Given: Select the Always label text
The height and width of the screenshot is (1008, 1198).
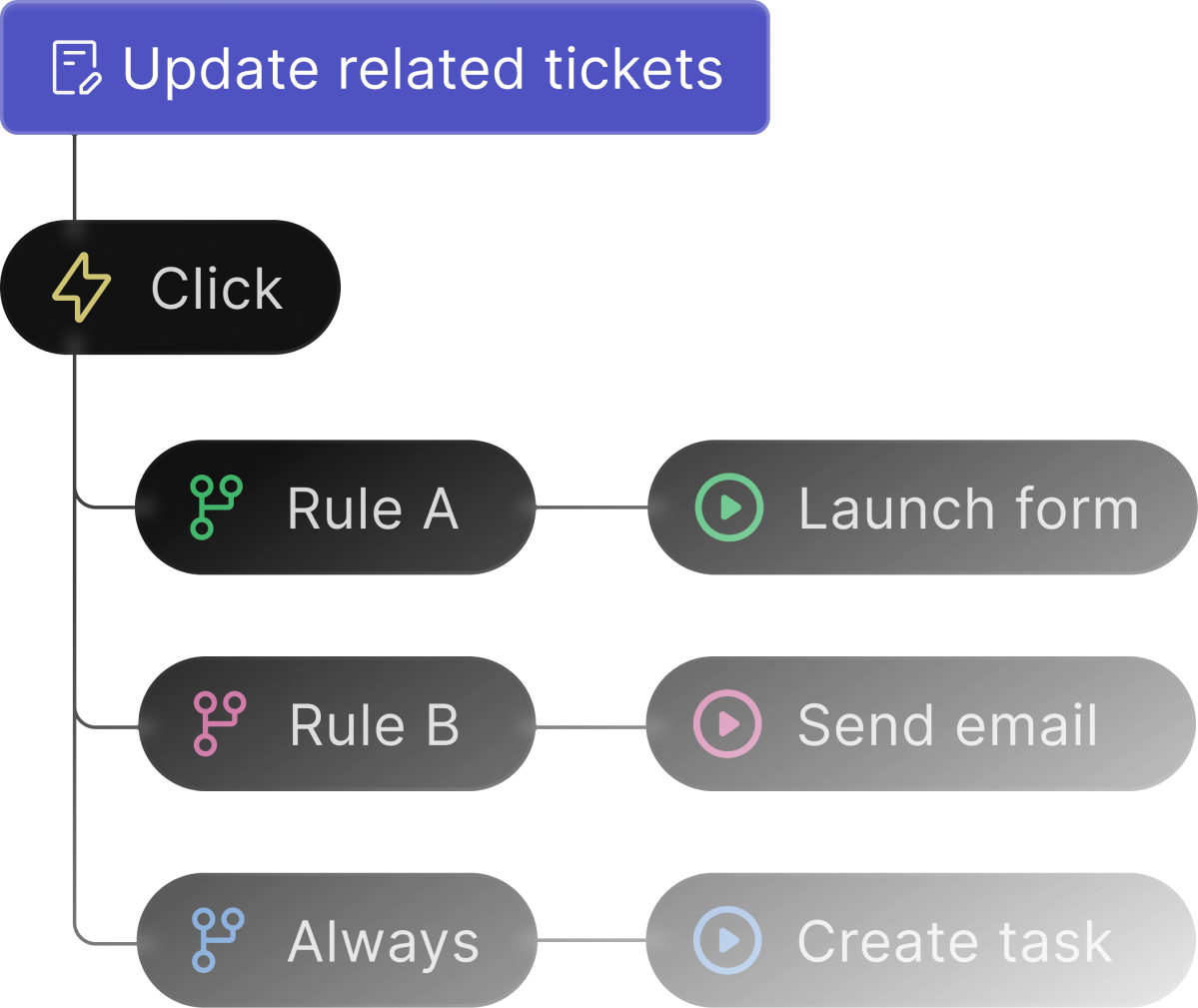Looking at the screenshot, I should click(x=384, y=943).
